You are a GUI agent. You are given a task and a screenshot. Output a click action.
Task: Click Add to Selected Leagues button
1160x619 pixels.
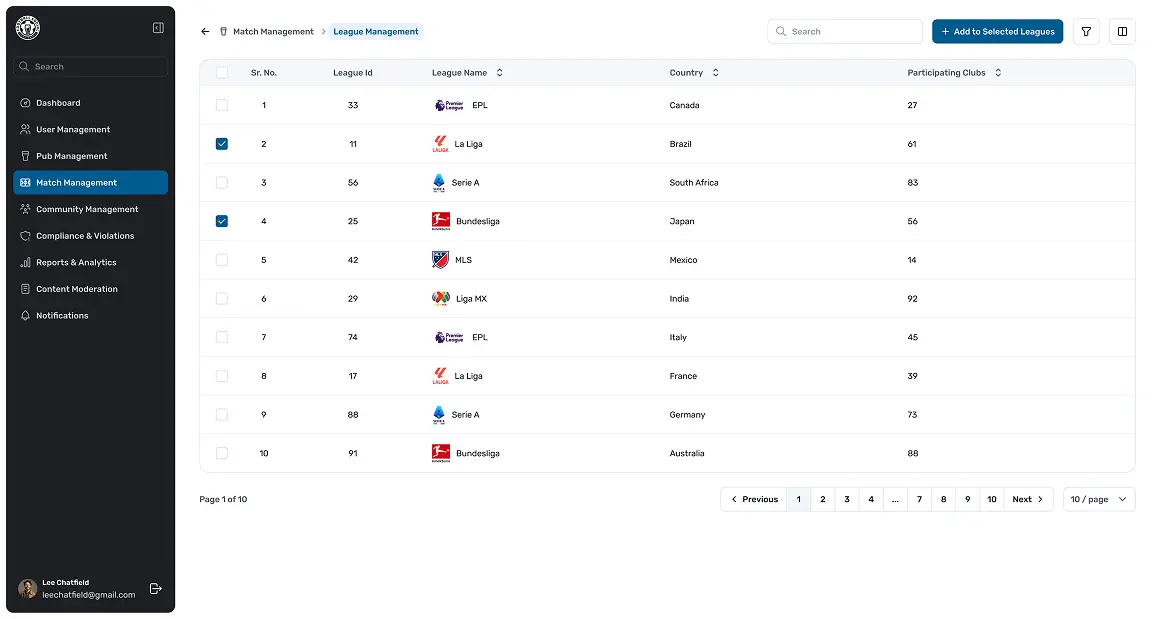pyautogui.click(x=997, y=32)
